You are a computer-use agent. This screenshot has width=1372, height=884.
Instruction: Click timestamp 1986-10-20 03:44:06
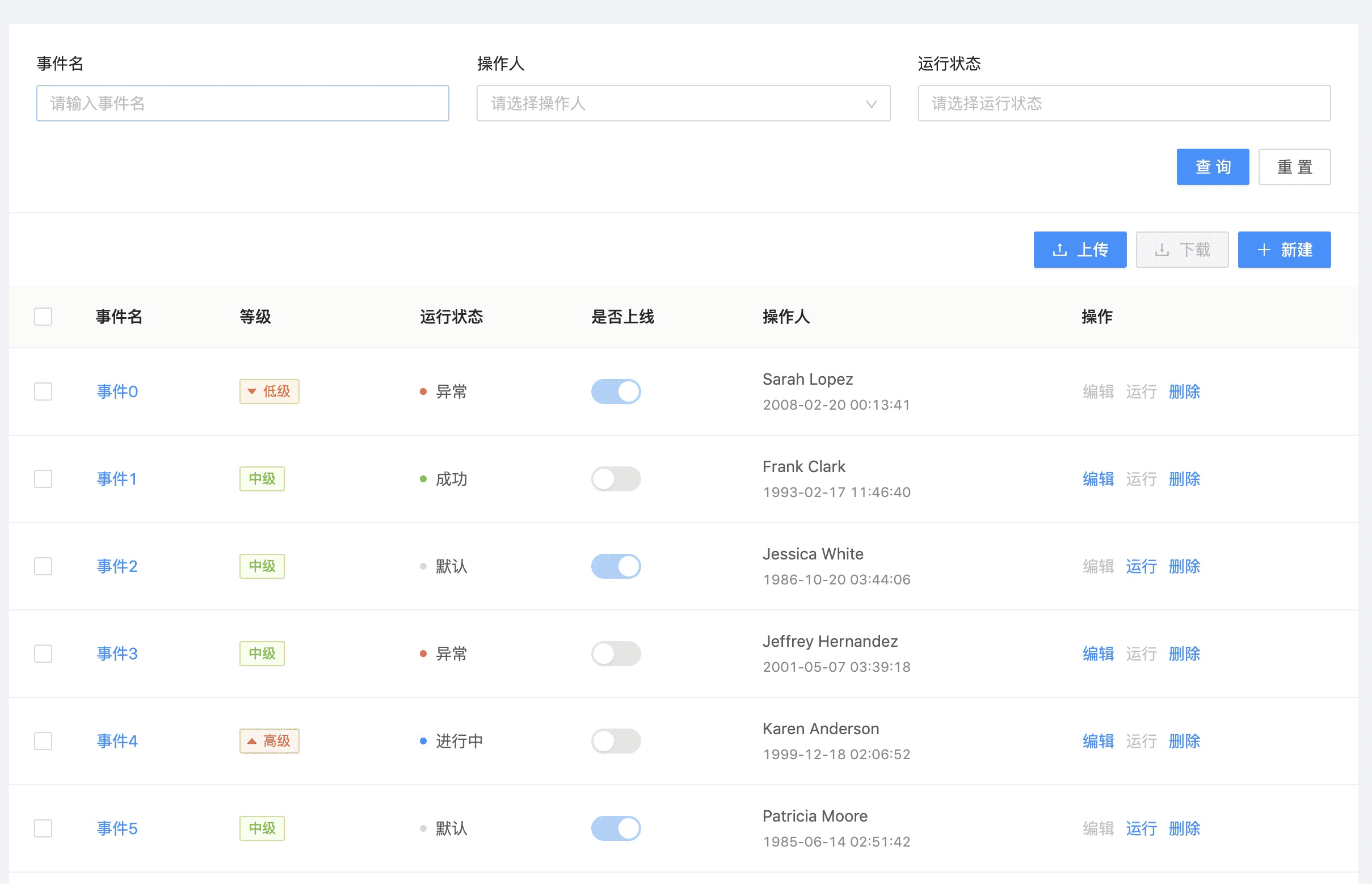tap(836, 579)
